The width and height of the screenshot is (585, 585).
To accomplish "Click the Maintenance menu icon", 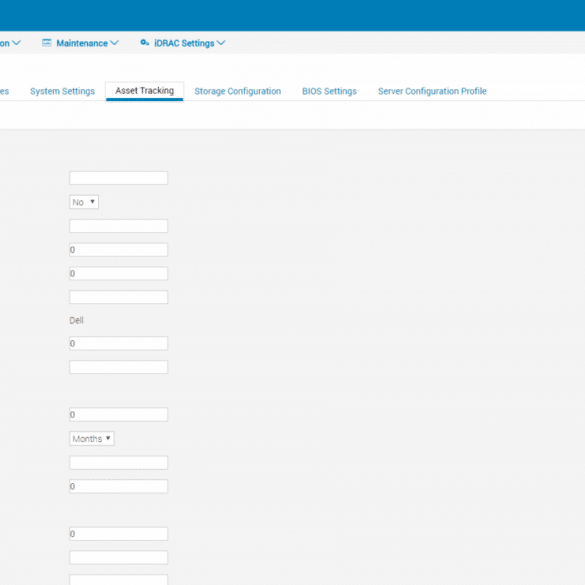I will tap(47, 43).
